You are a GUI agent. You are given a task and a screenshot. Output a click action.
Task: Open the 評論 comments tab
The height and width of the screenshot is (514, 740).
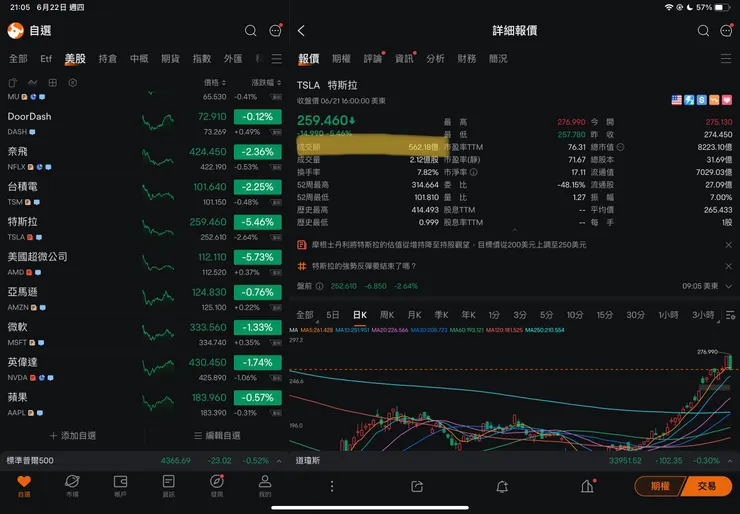(373, 59)
